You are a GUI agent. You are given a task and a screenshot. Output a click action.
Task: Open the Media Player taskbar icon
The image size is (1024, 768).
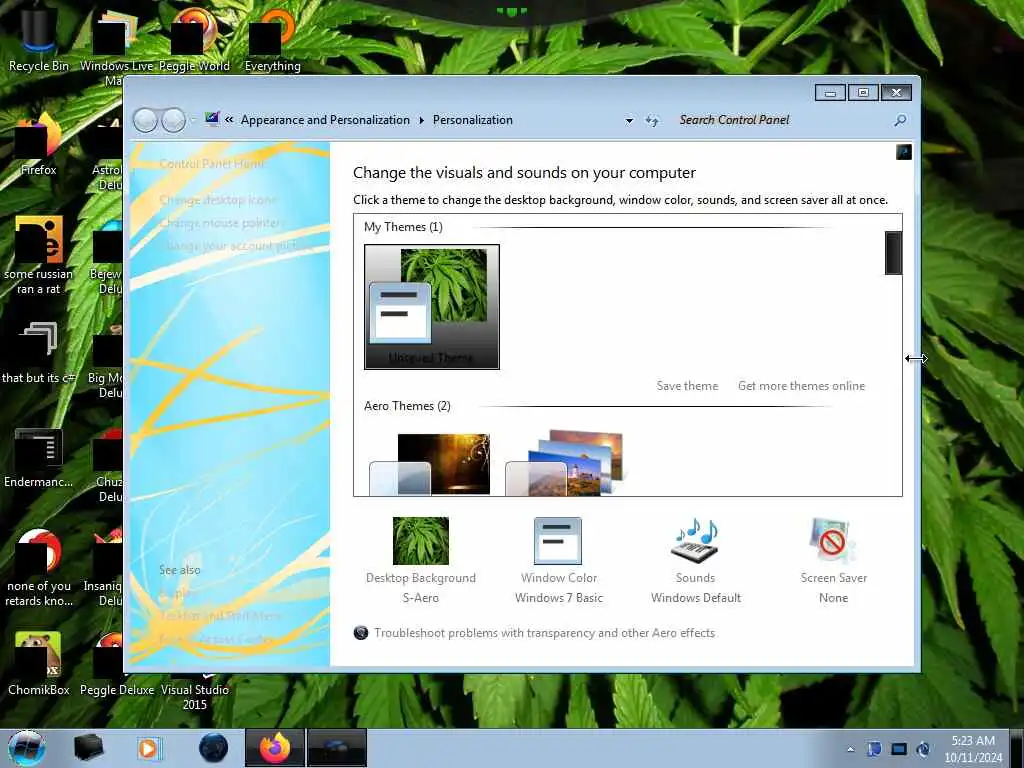pos(149,748)
